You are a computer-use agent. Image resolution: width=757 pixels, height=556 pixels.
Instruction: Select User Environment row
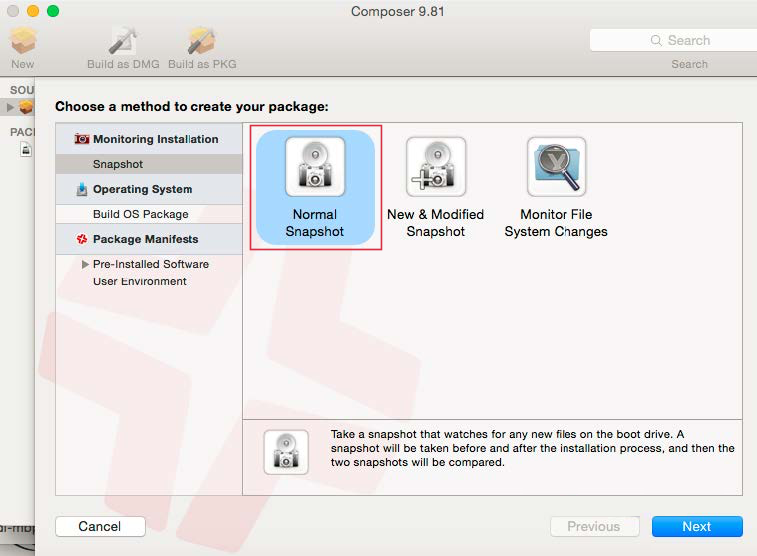pyautogui.click(x=149, y=281)
